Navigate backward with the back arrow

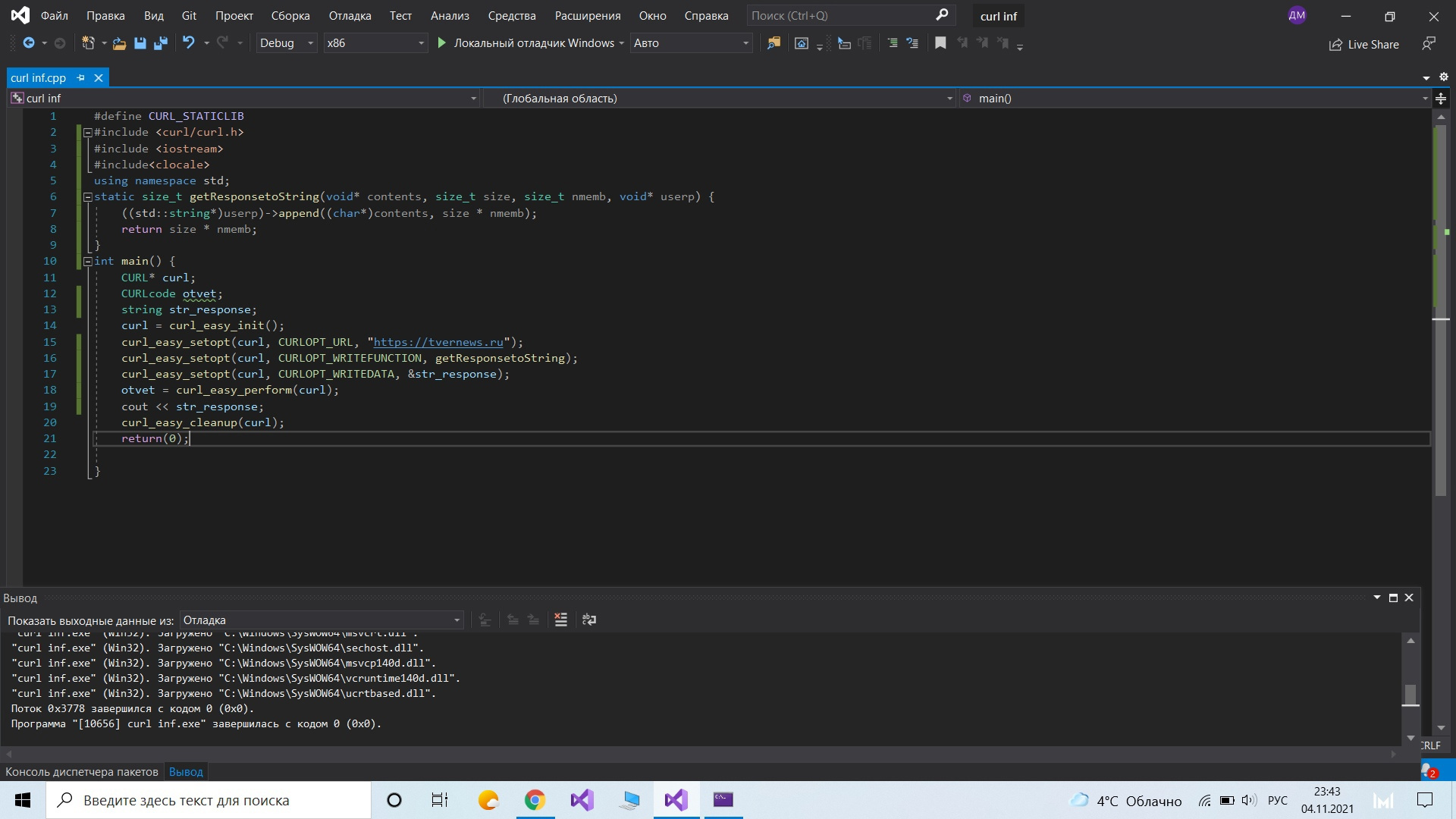coord(29,43)
